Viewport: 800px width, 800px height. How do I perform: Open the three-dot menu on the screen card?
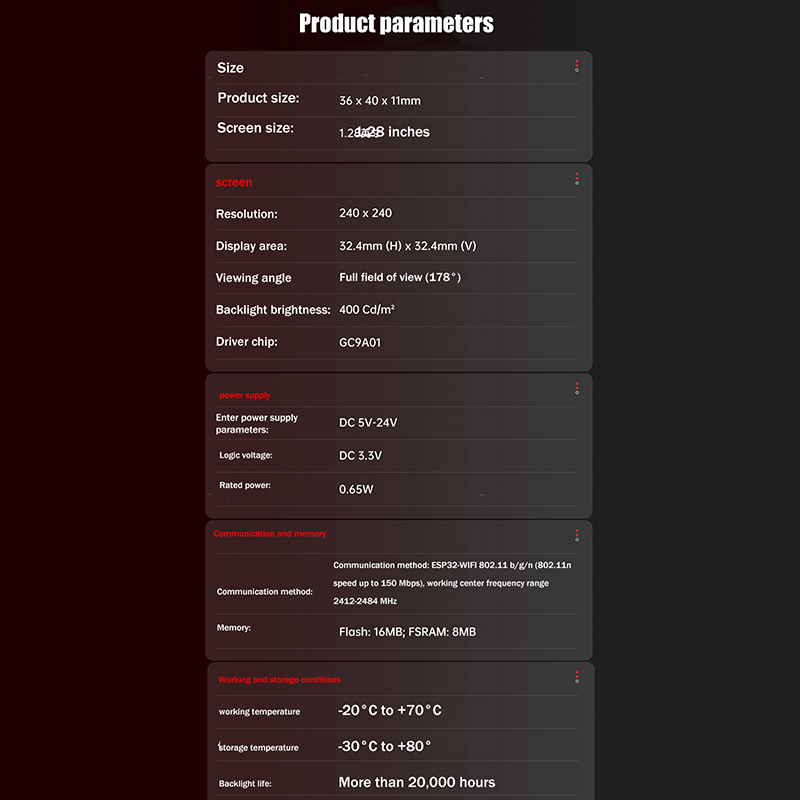(x=577, y=179)
